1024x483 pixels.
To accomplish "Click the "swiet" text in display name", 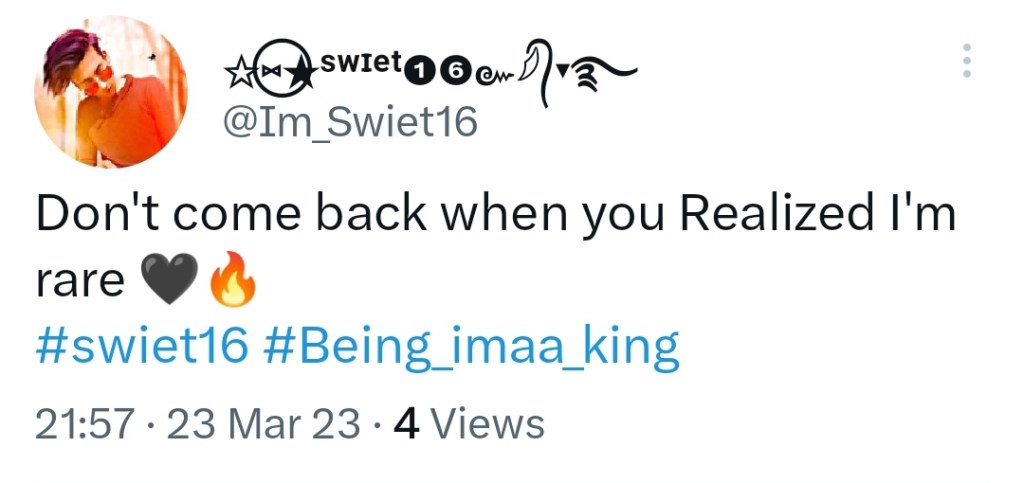I will pos(361,66).
